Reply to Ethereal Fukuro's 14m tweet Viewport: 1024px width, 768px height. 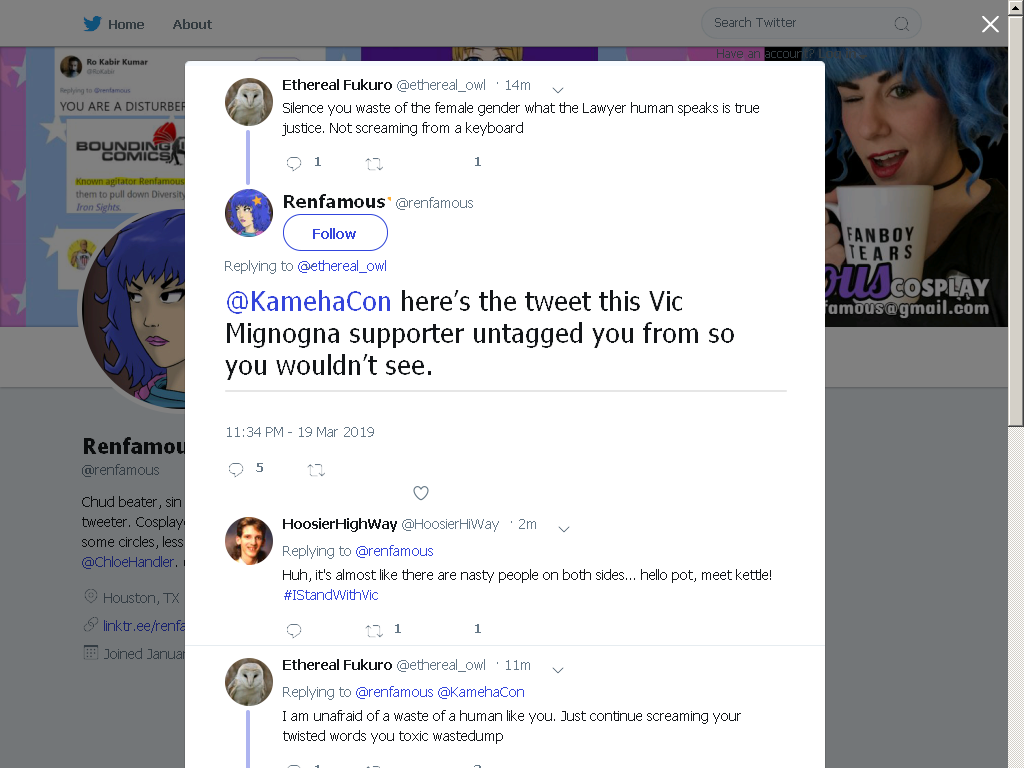tap(294, 163)
